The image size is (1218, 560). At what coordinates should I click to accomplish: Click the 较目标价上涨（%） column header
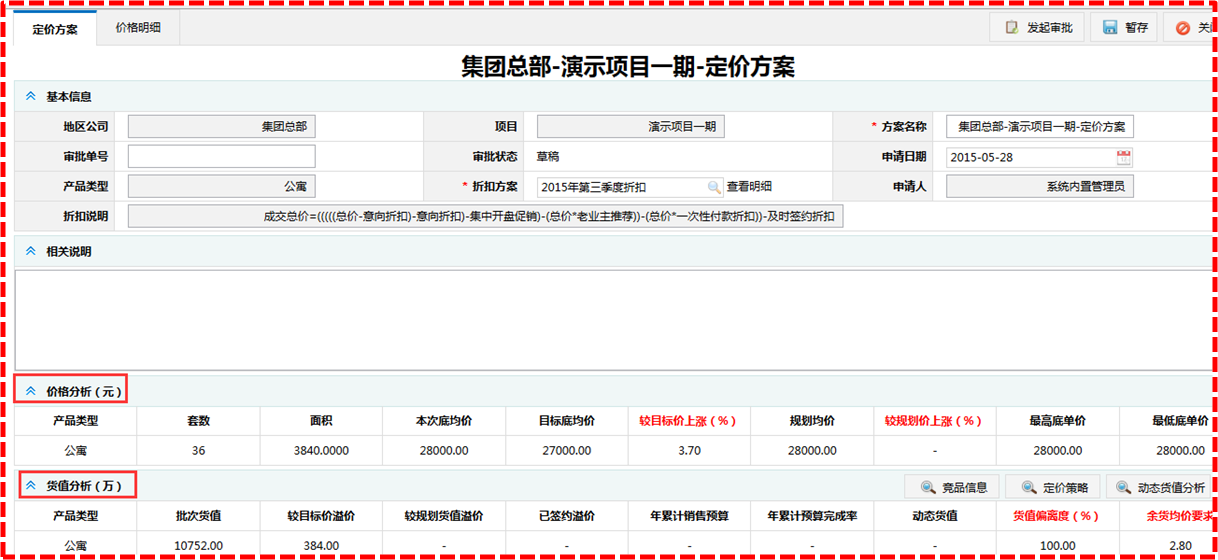(x=688, y=421)
